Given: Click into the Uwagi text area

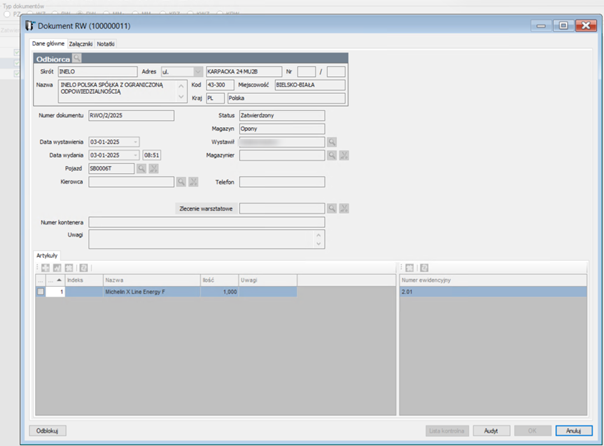Looking at the screenshot, I should [200, 238].
